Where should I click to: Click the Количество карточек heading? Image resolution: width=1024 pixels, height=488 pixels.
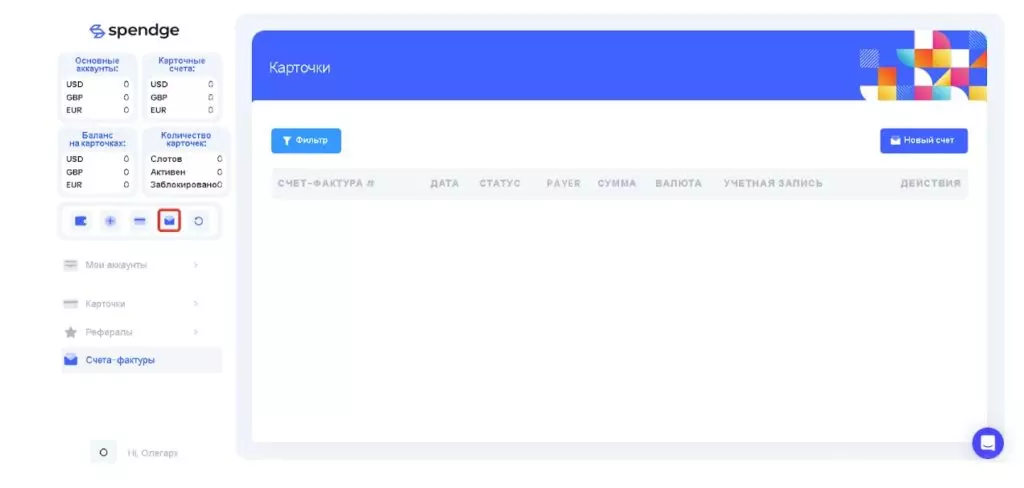tap(185, 139)
